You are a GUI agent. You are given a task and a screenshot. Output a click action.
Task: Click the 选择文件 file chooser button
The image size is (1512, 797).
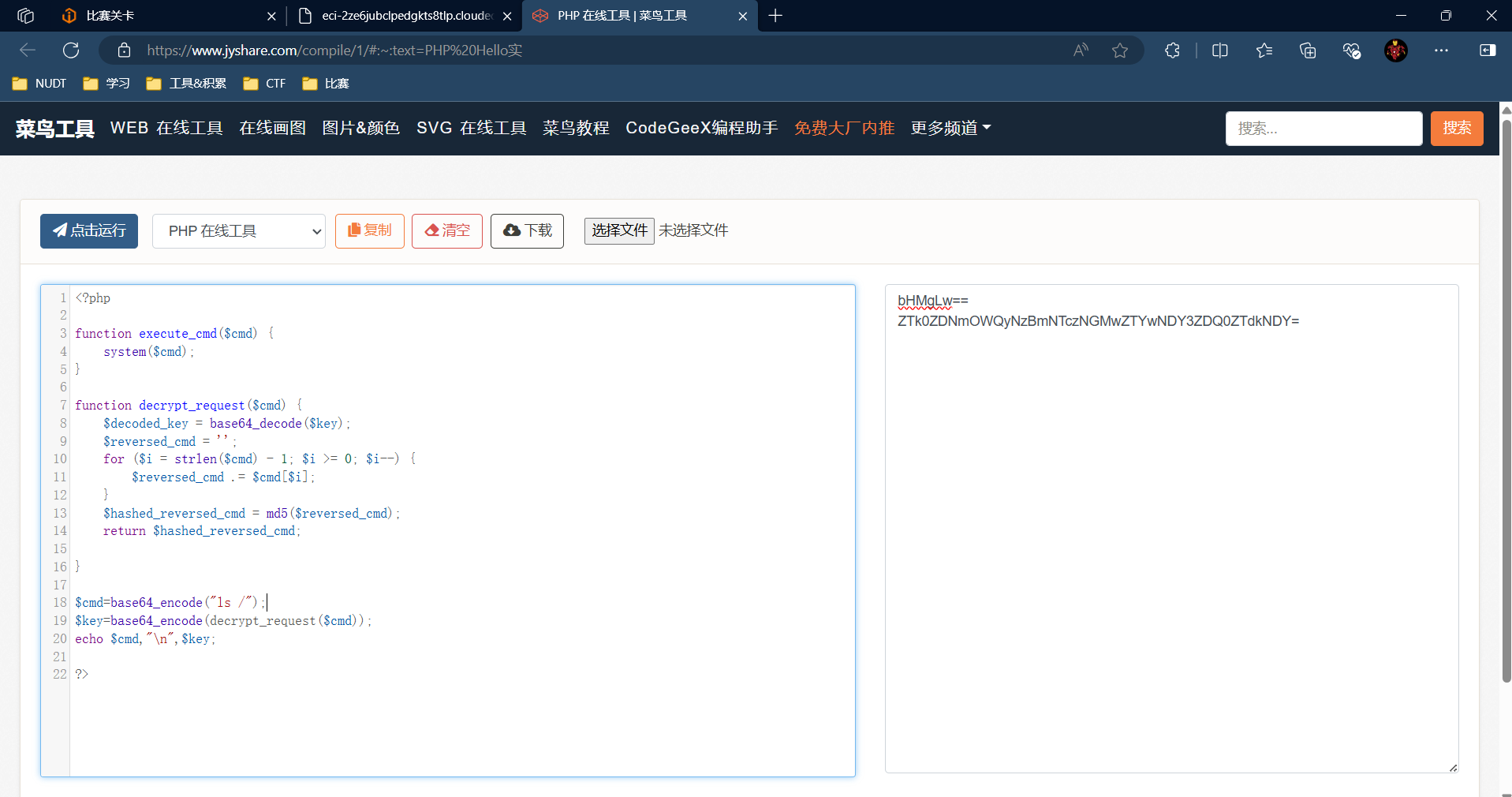point(619,230)
